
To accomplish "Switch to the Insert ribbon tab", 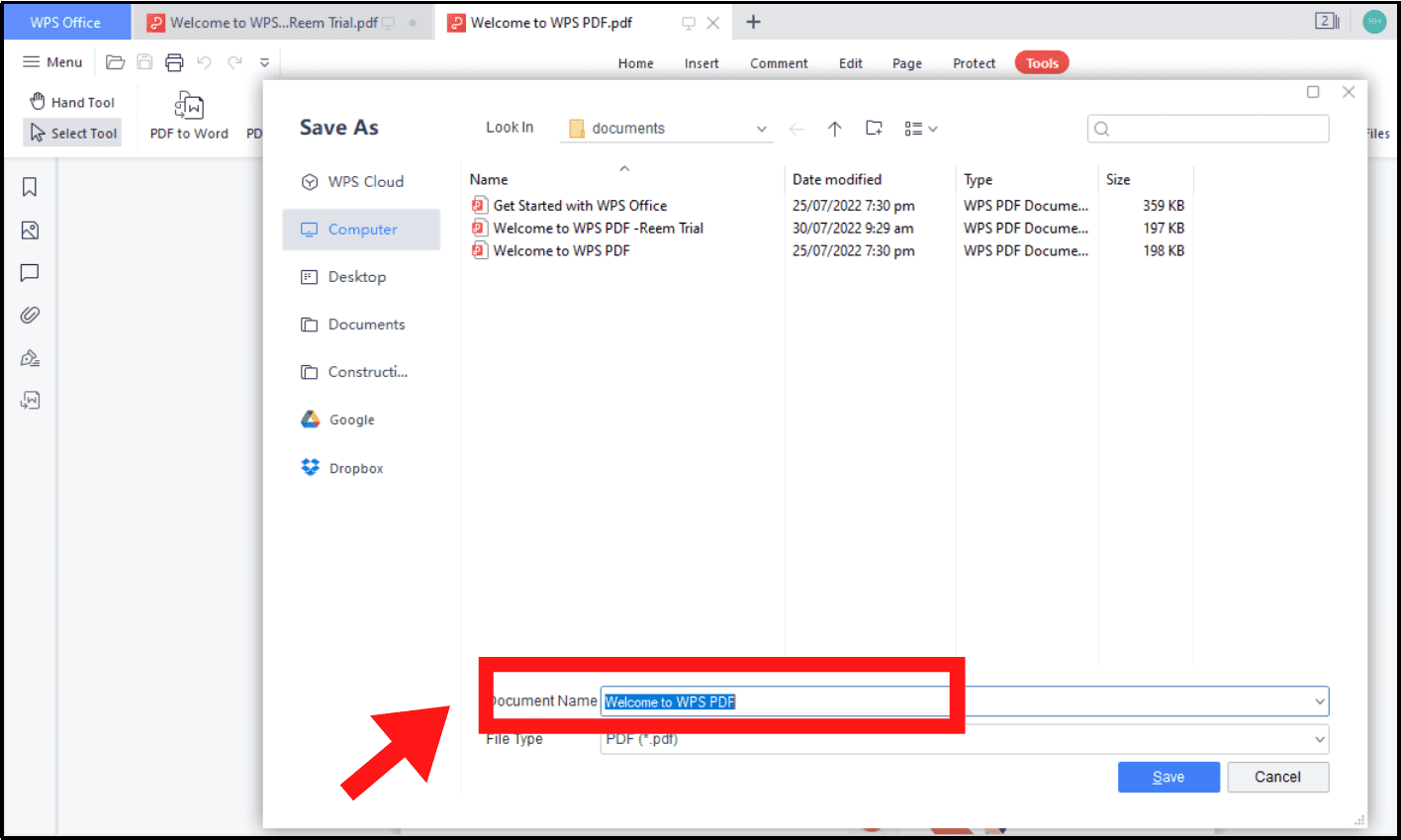I will (x=701, y=63).
